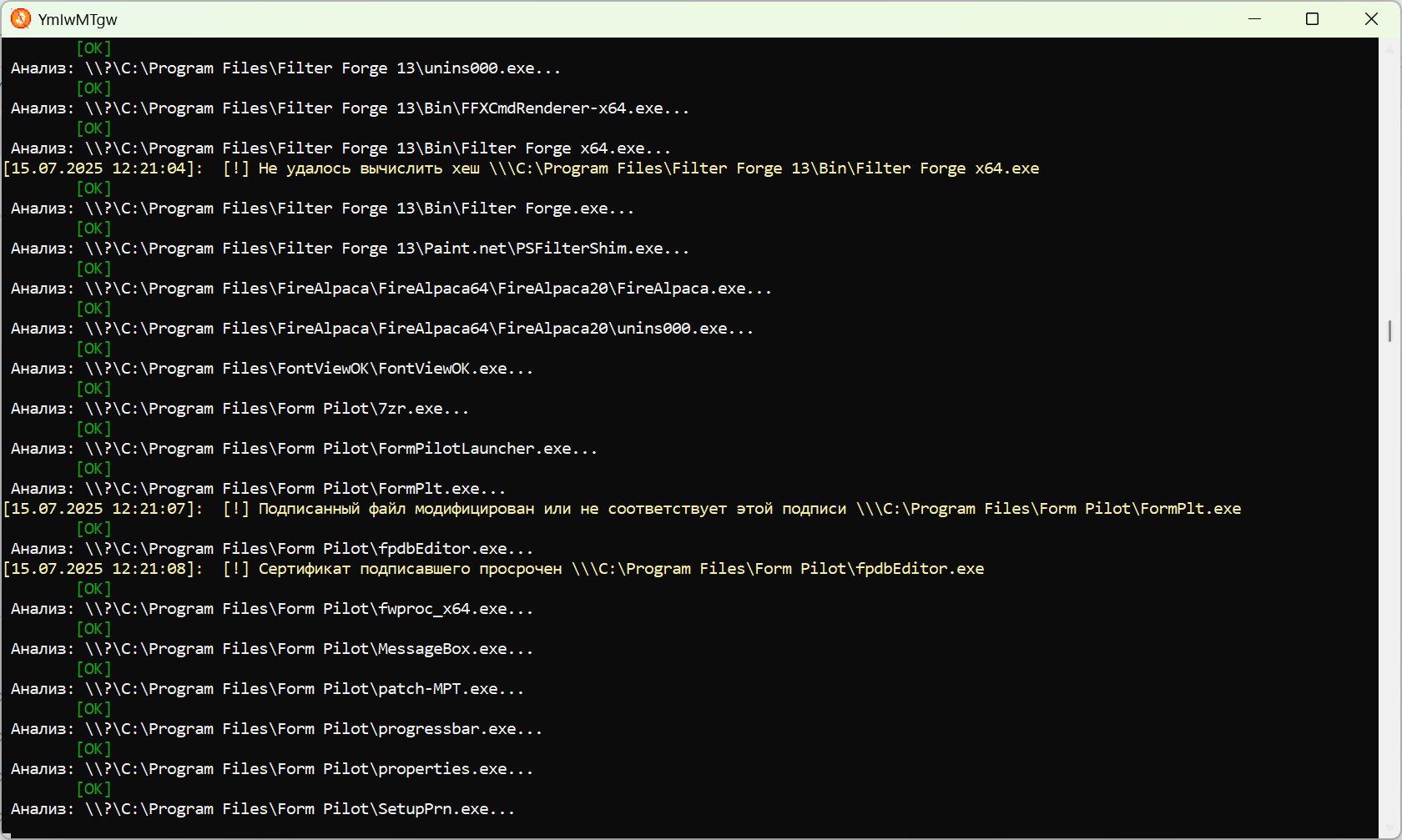Click the window title YmlwMTgw
1402x840 pixels.
coord(78,19)
